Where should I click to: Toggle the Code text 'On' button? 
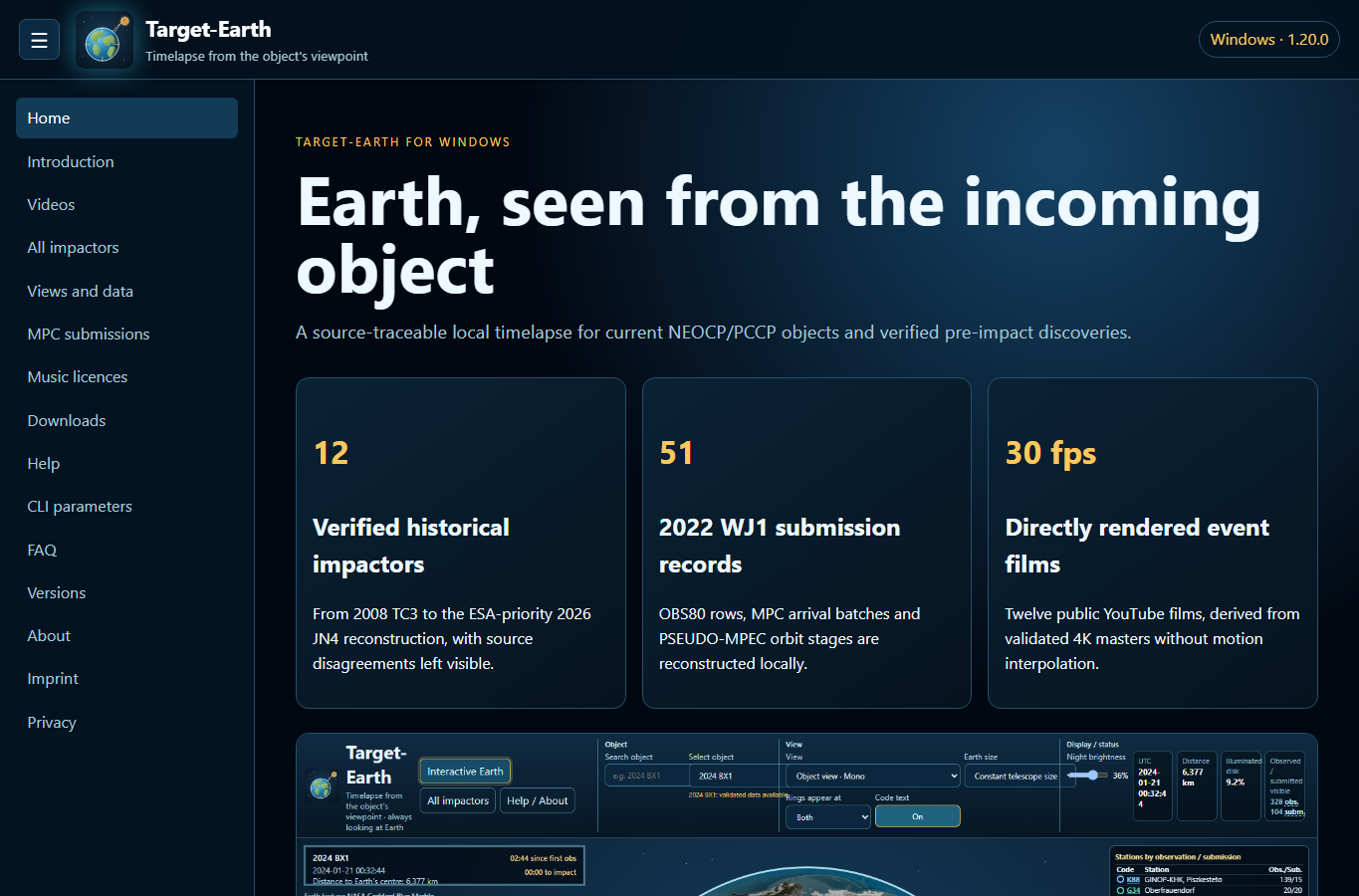point(918,816)
